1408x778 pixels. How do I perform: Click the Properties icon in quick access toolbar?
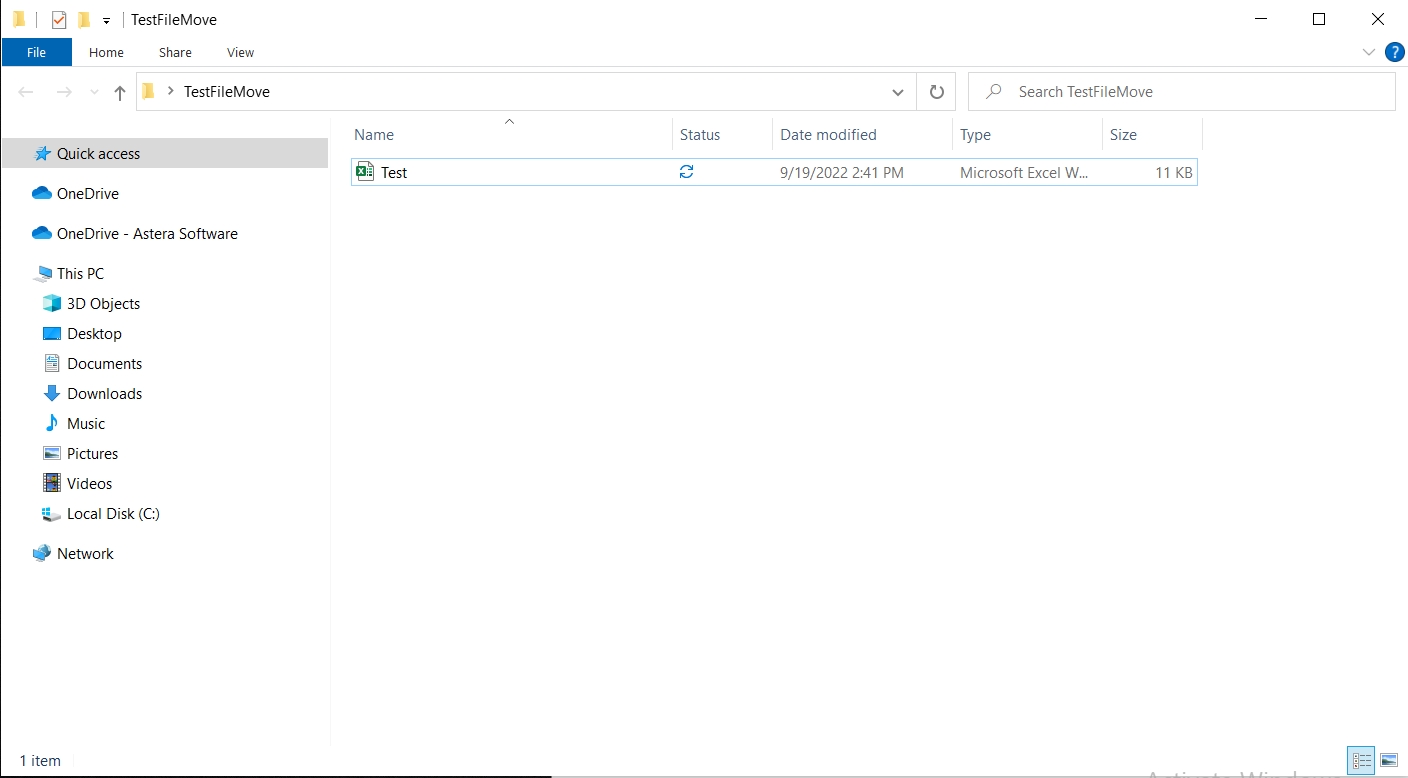[59, 20]
